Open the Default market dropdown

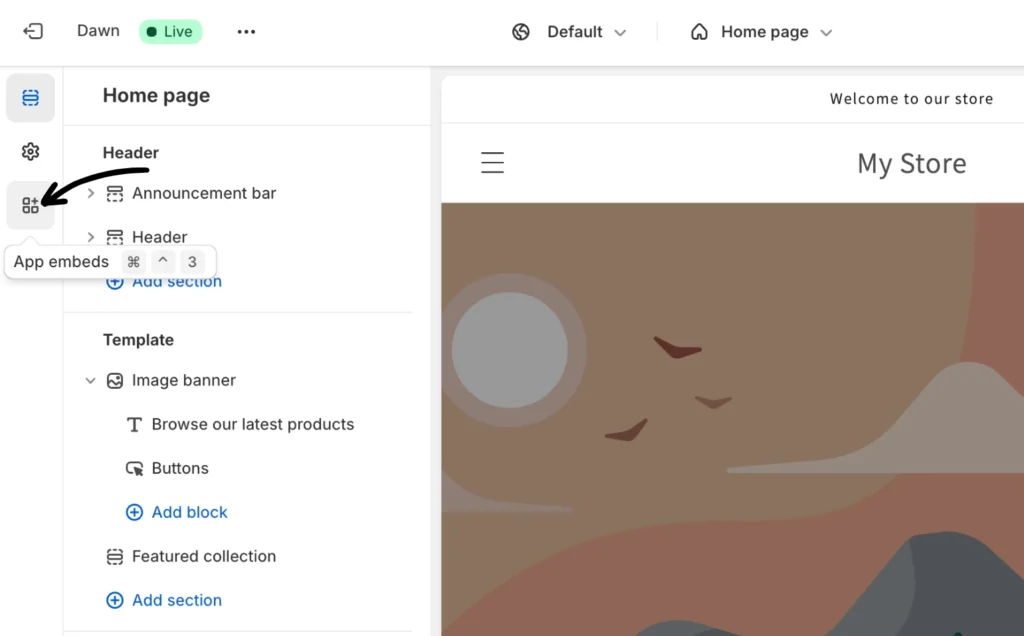pyautogui.click(x=570, y=32)
